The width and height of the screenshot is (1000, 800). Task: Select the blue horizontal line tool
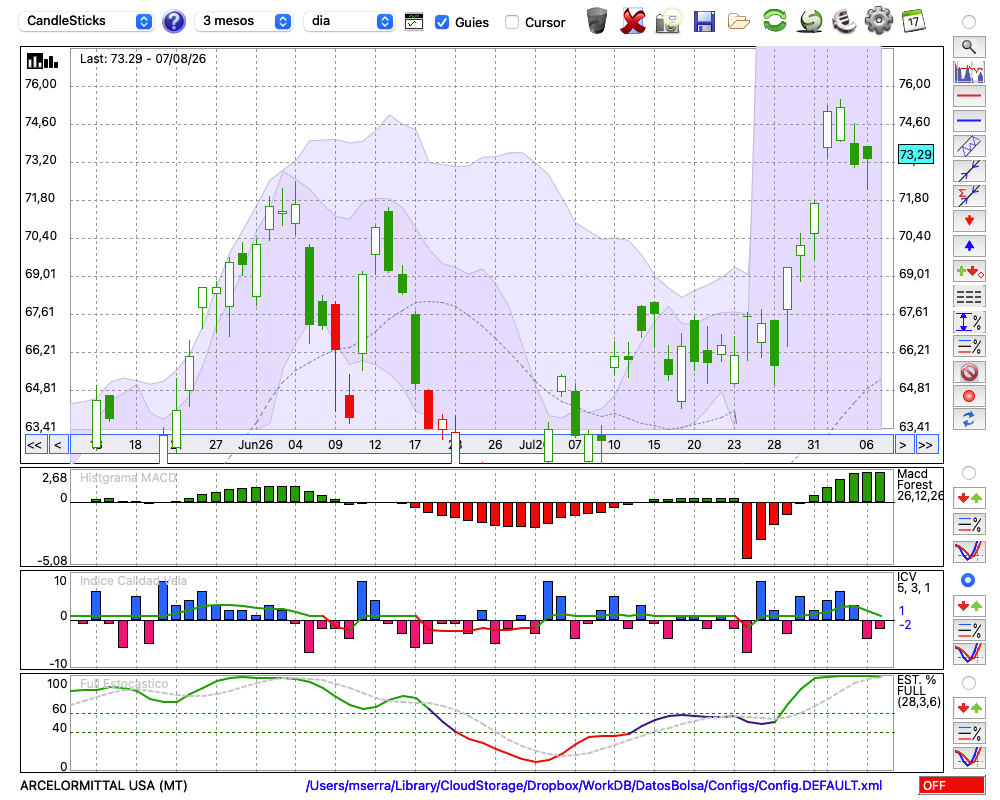[x=969, y=121]
